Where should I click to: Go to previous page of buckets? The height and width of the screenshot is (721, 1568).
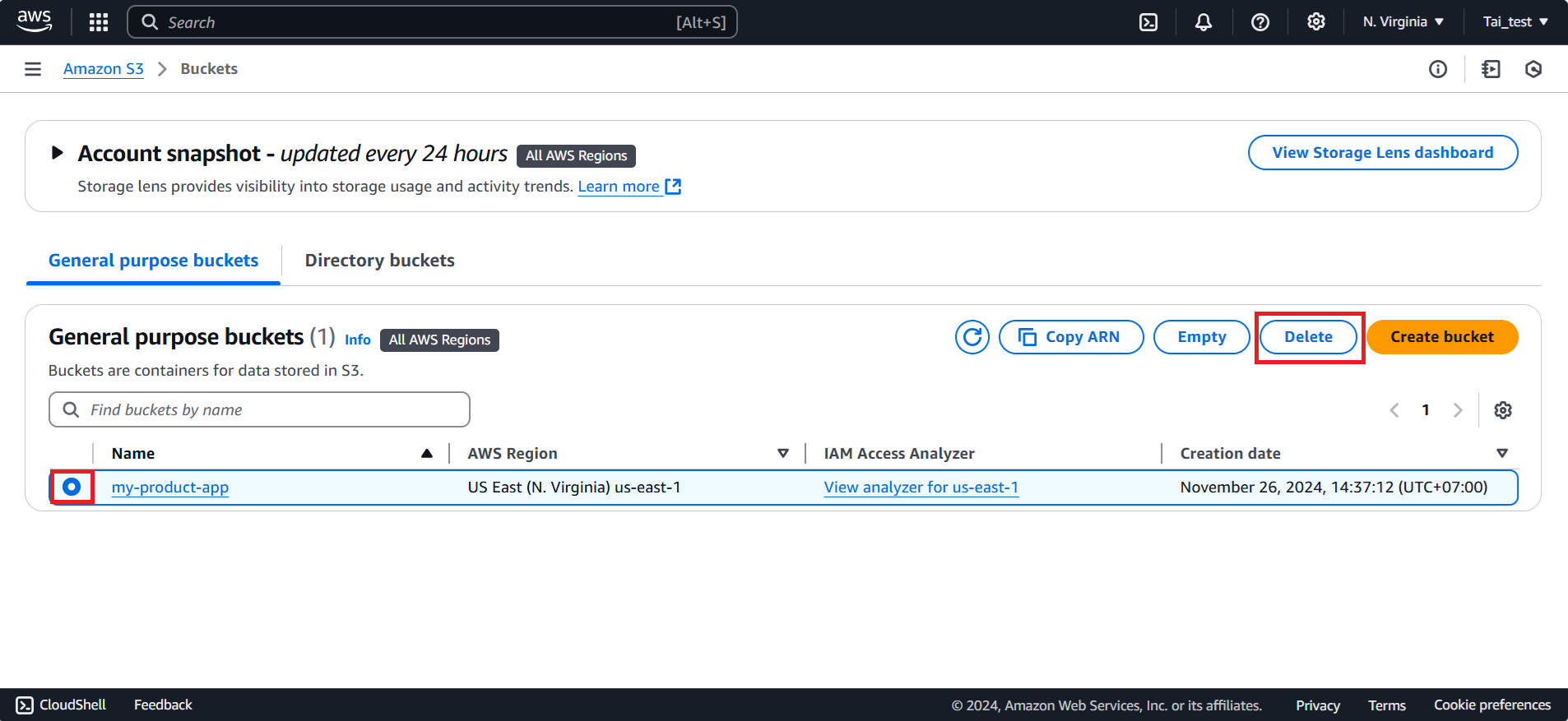tap(1394, 410)
